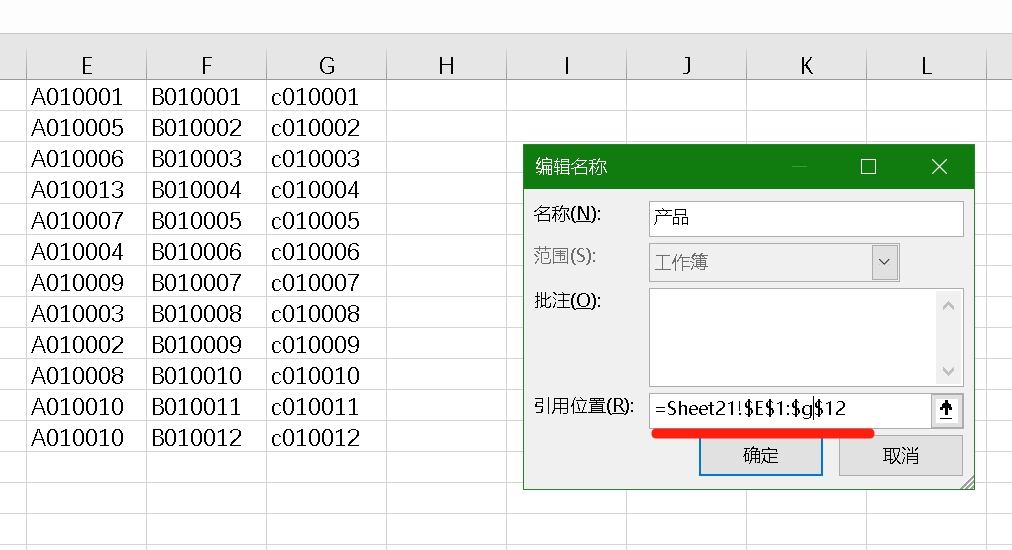This screenshot has height=550, width=1012.
Task: Select cell containing c010005
Action: click(x=327, y=220)
